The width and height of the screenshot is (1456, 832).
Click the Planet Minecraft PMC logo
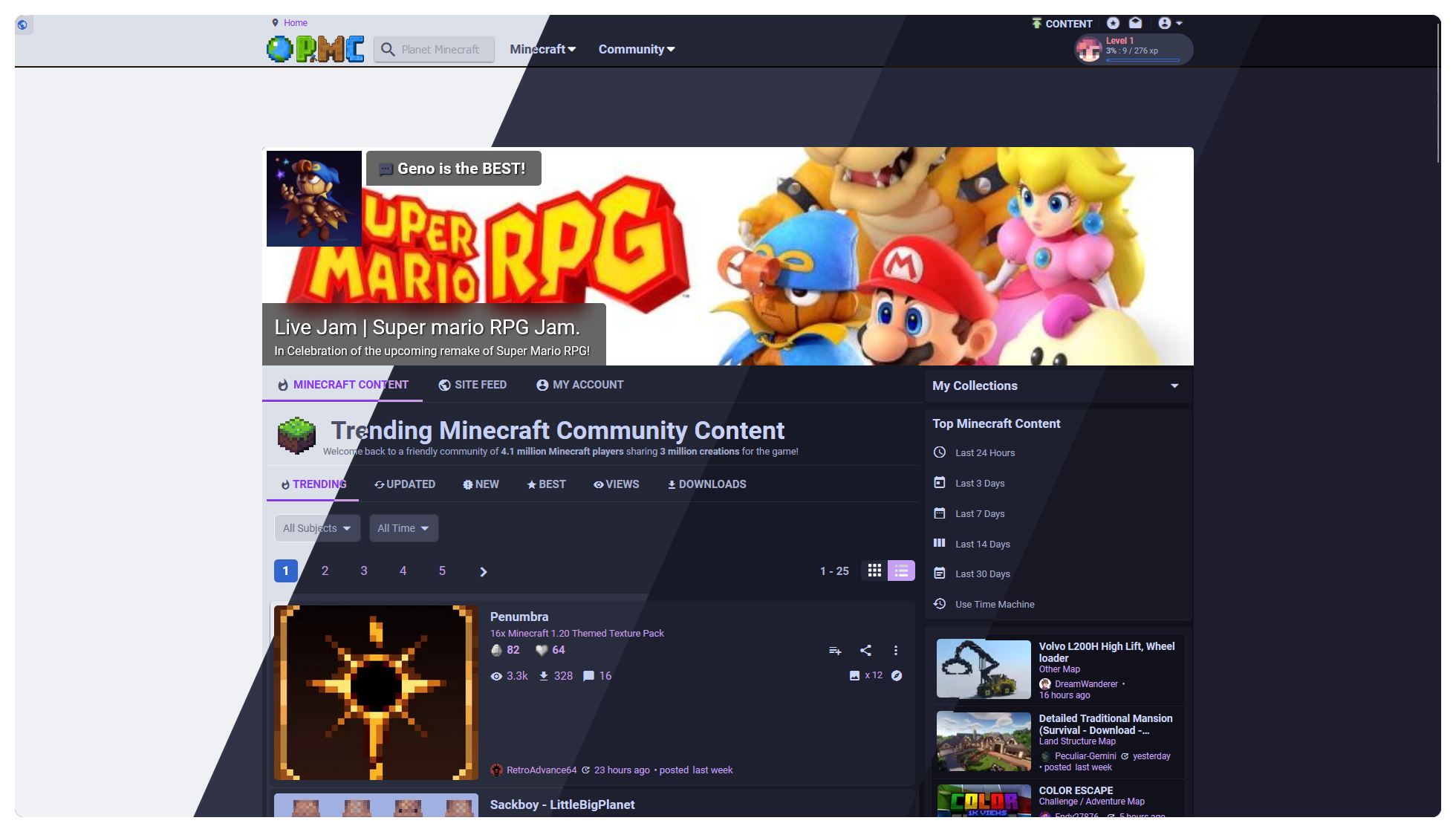(x=316, y=49)
